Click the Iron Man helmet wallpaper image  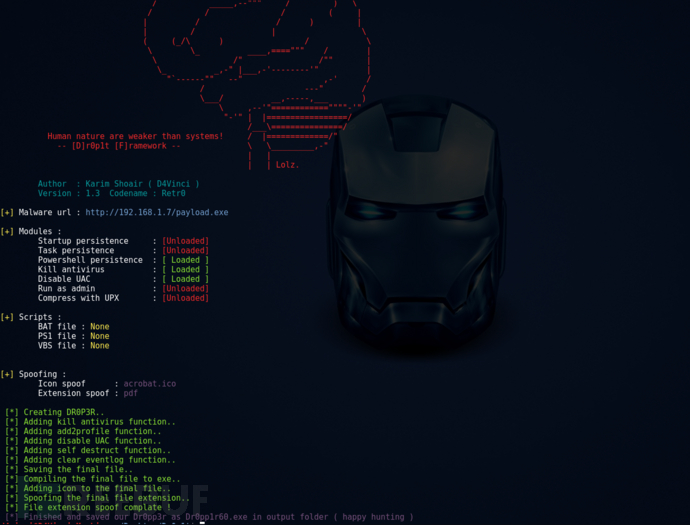(417, 224)
